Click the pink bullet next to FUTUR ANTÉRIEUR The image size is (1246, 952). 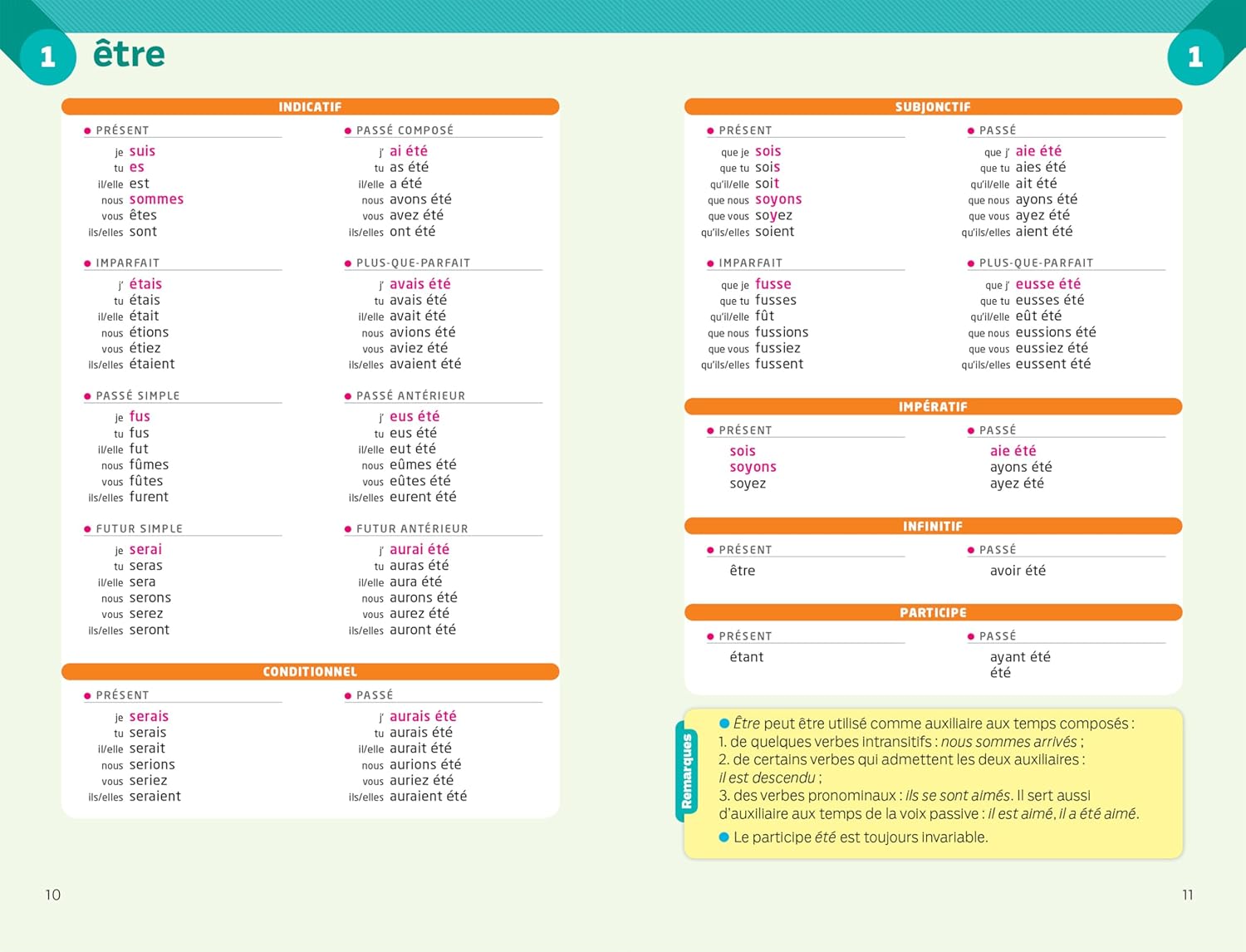coord(348,529)
